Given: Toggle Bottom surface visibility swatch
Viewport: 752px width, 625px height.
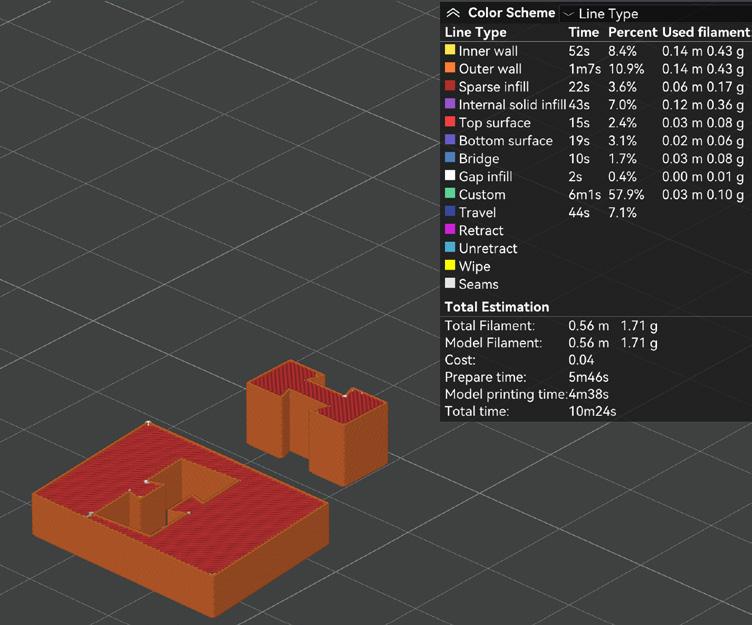Looking at the screenshot, I should click(x=449, y=140).
